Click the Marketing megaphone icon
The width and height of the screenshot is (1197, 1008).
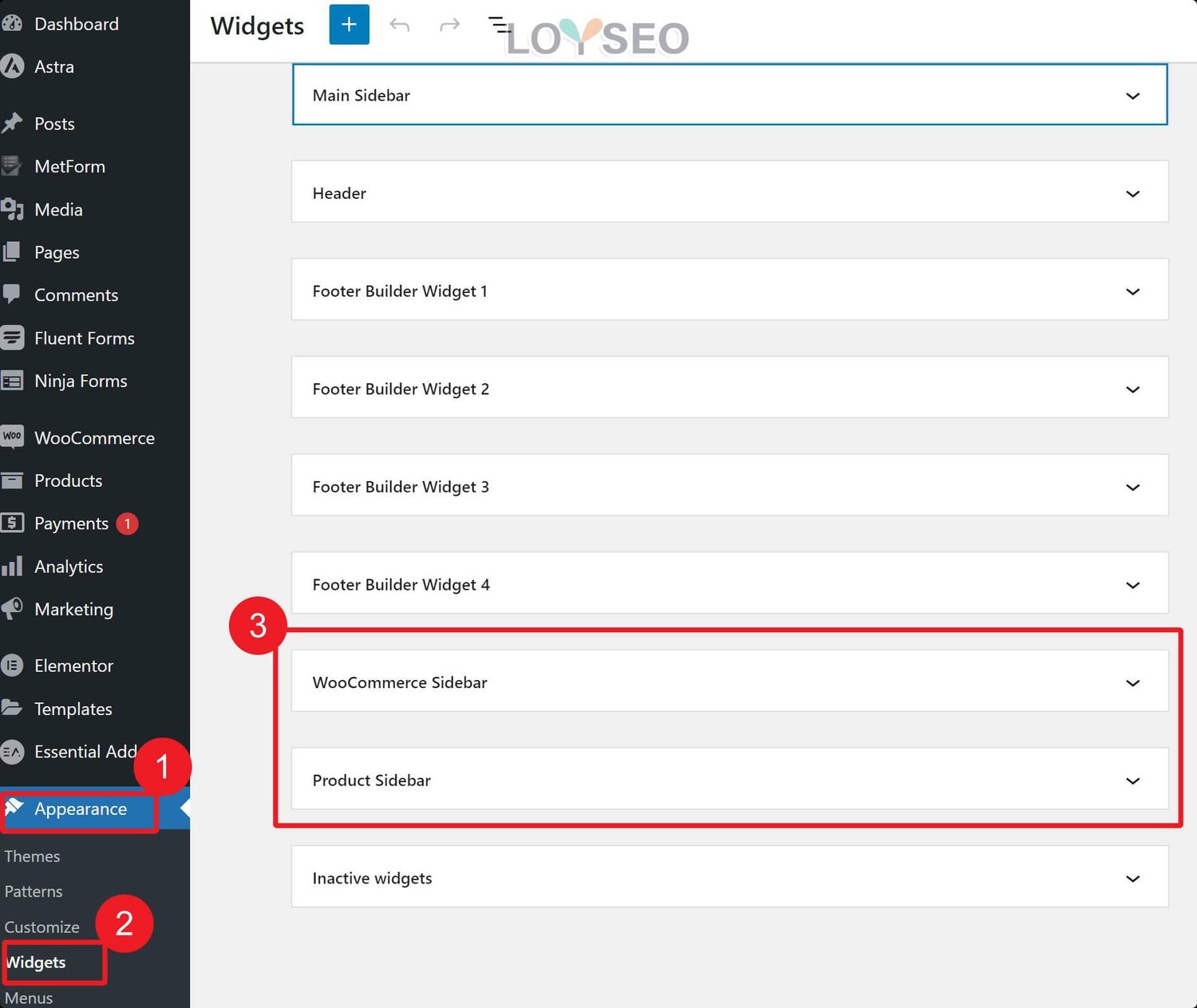tap(11, 609)
